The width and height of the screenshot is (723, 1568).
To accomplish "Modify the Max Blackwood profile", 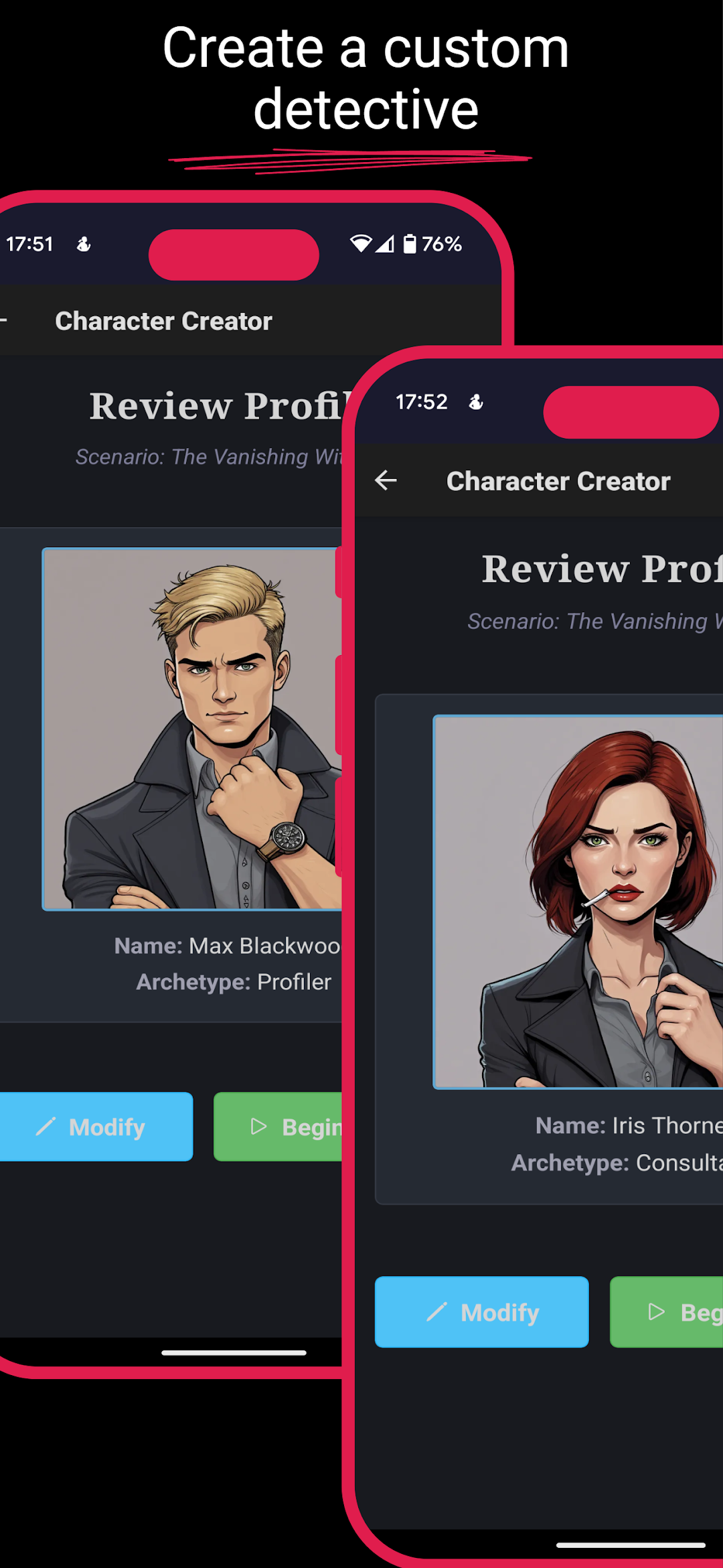I will 96,1126.
